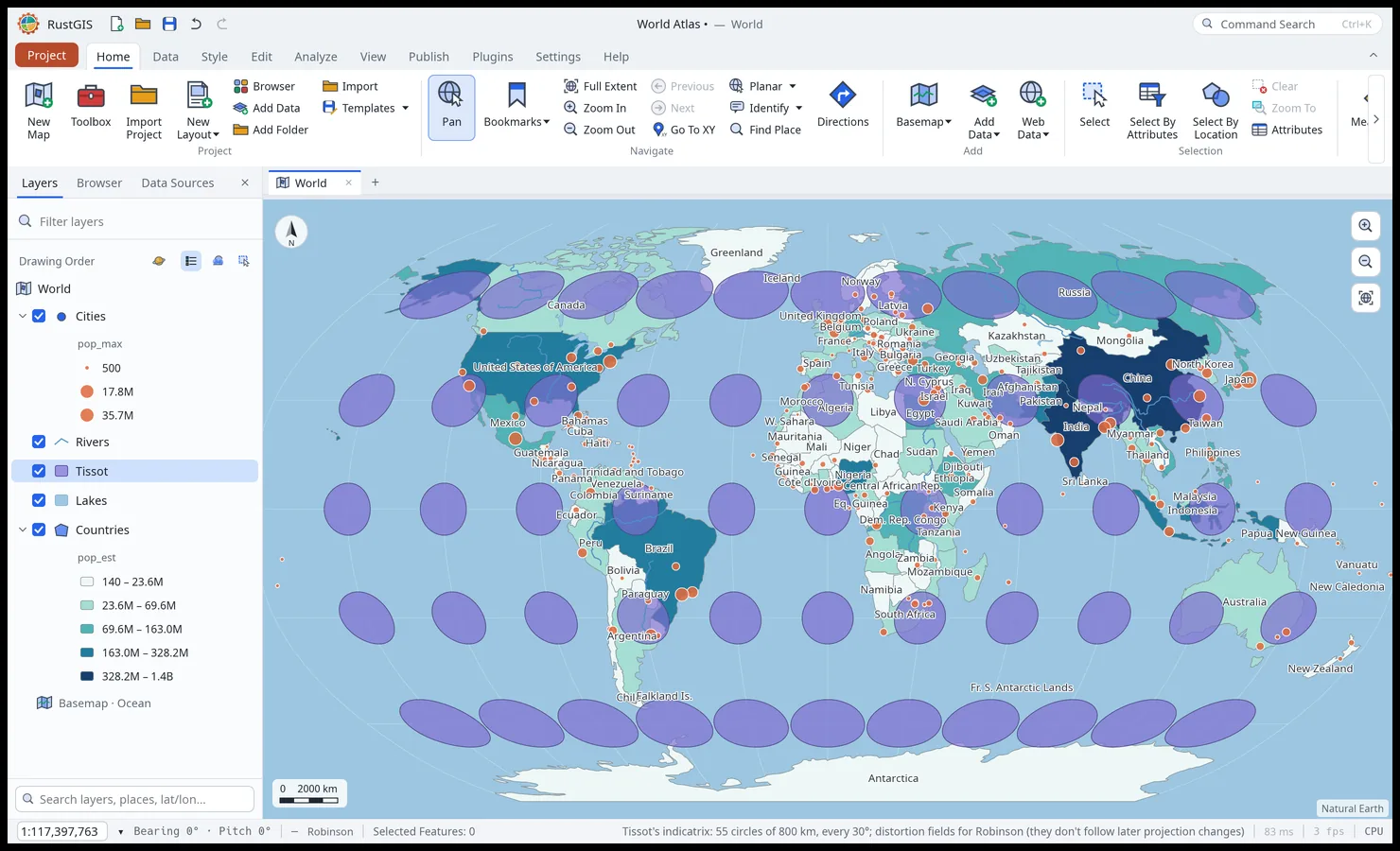Image resolution: width=1400 pixels, height=851 pixels.
Task: Uncheck the Rivers layer checkbox
Action: 39,442
